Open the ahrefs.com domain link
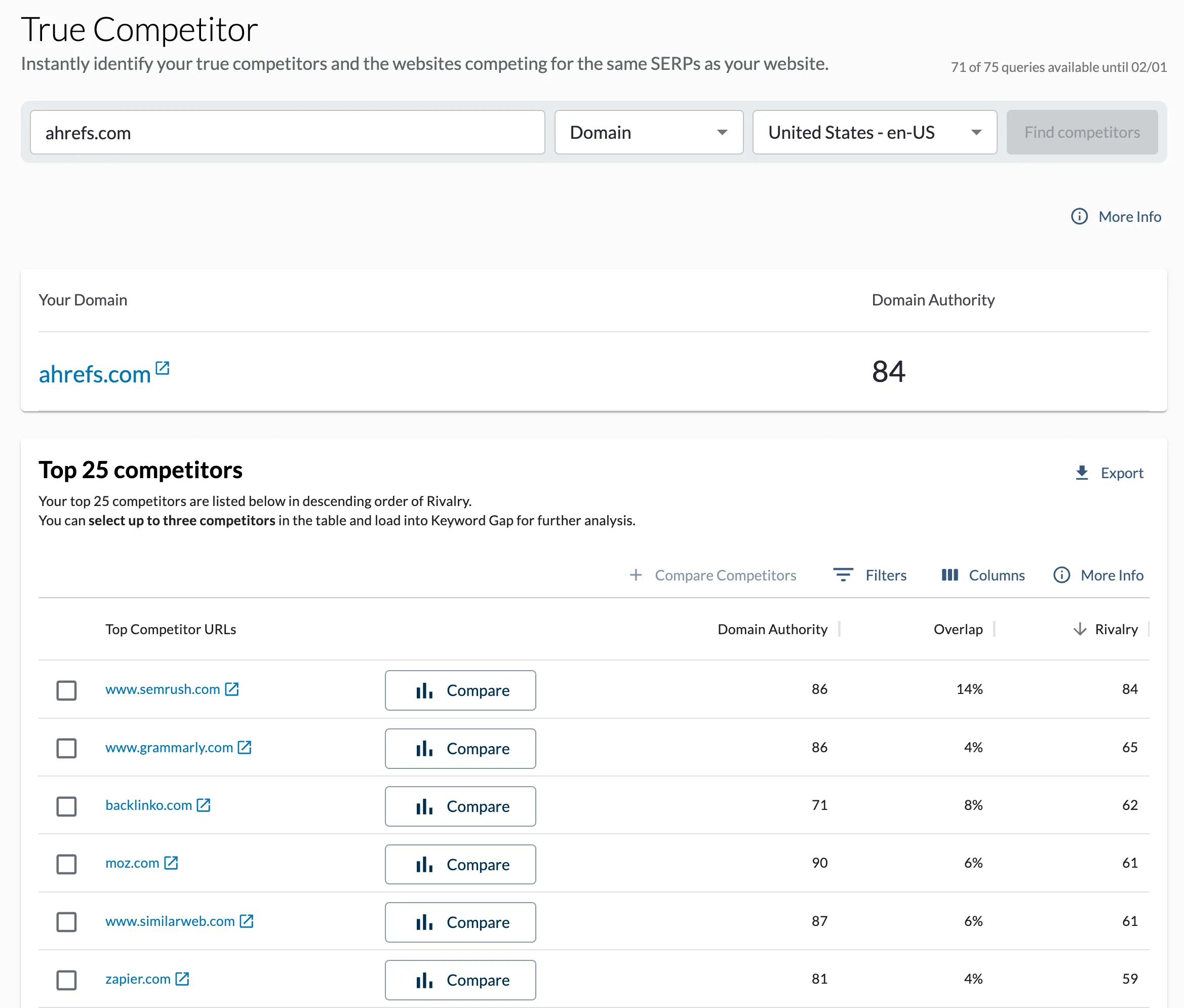The height and width of the screenshot is (1008, 1184). coord(94,374)
